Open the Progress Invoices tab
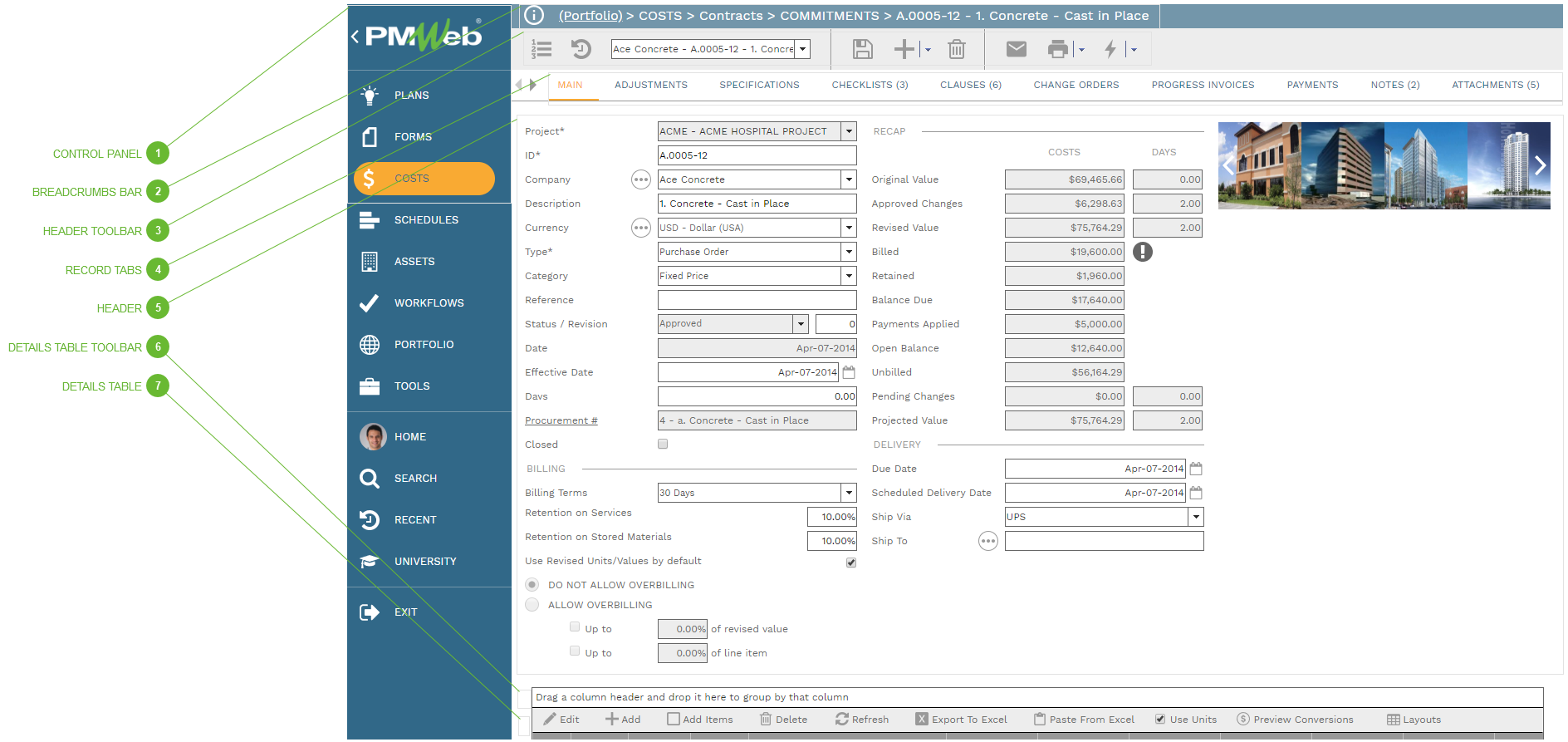Viewport: 1568px width, 742px height. tap(1203, 85)
